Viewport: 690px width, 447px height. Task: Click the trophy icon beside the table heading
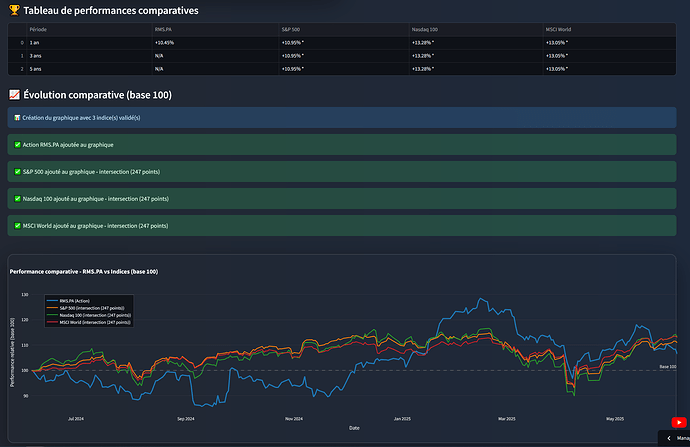pyautogui.click(x=12, y=10)
